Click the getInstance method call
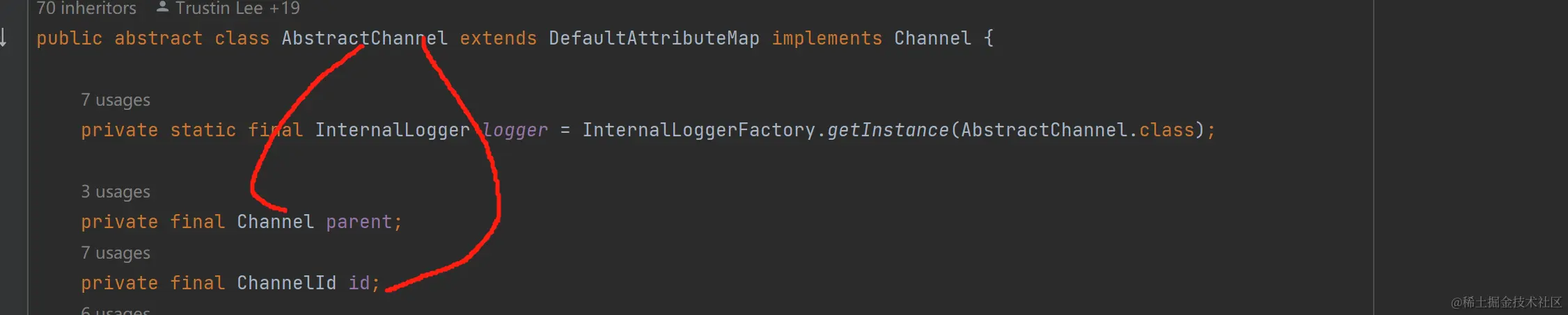 (x=888, y=130)
